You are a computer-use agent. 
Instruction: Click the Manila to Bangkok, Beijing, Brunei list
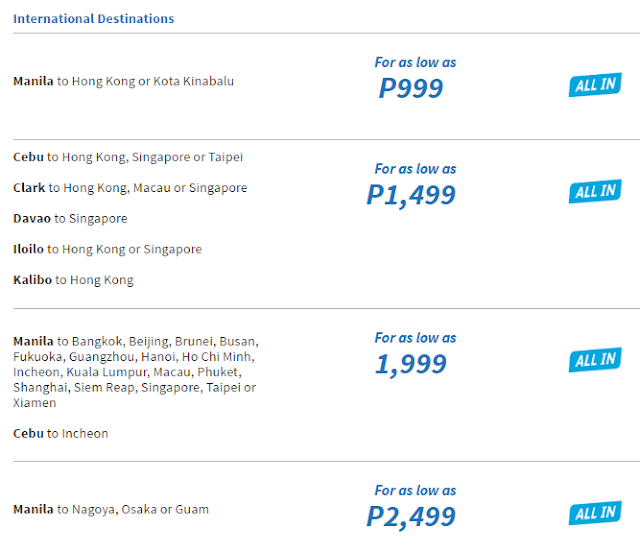[x=136, y=372]
